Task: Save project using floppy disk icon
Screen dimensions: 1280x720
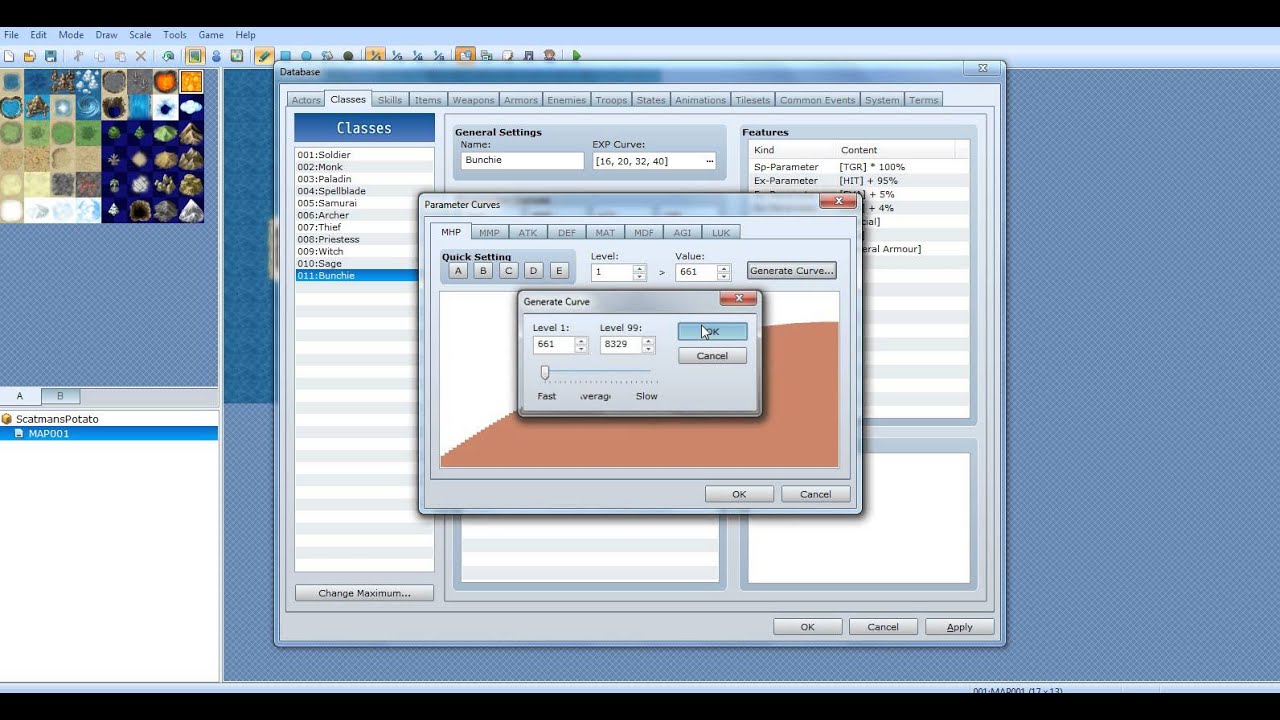Action: tap(51, 56)
